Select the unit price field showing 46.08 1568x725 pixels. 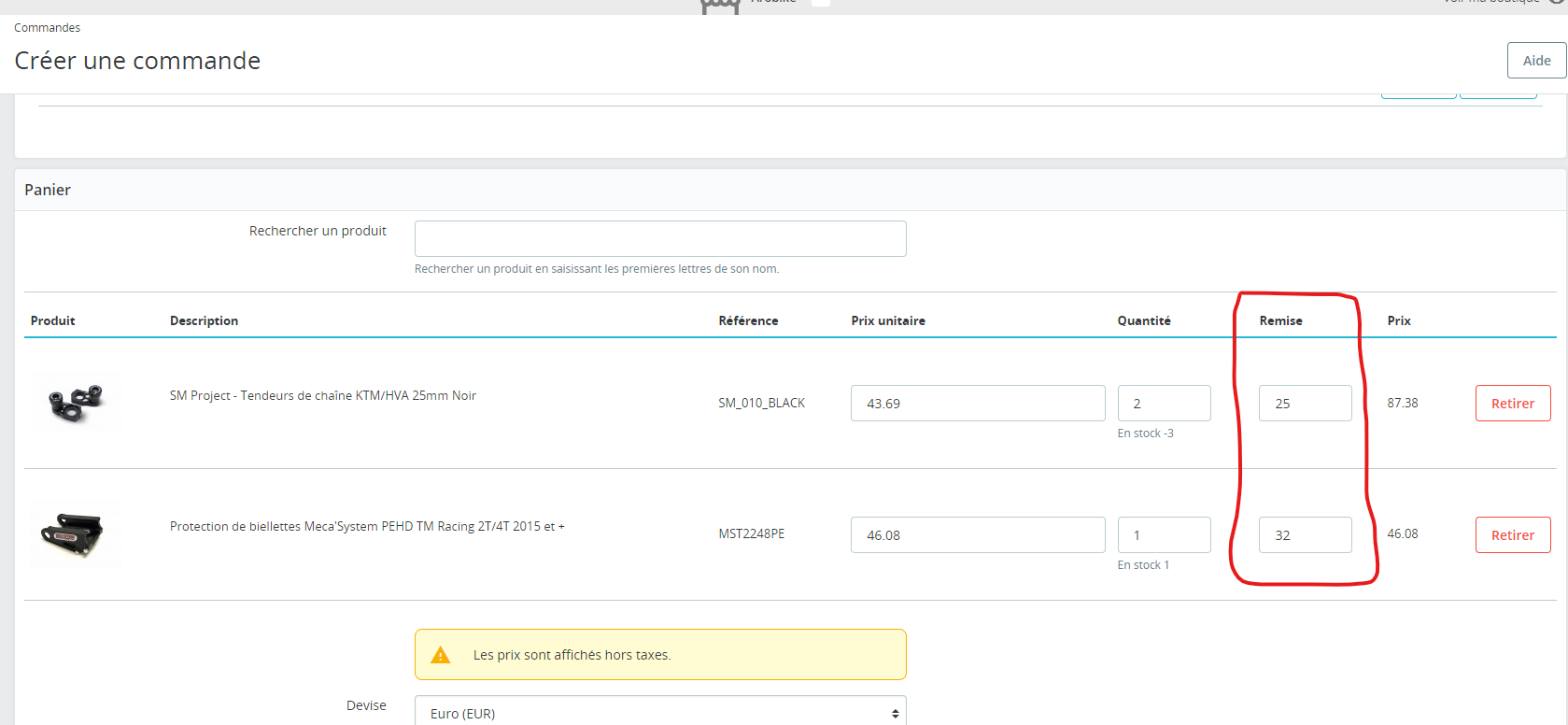coord(978,535)
